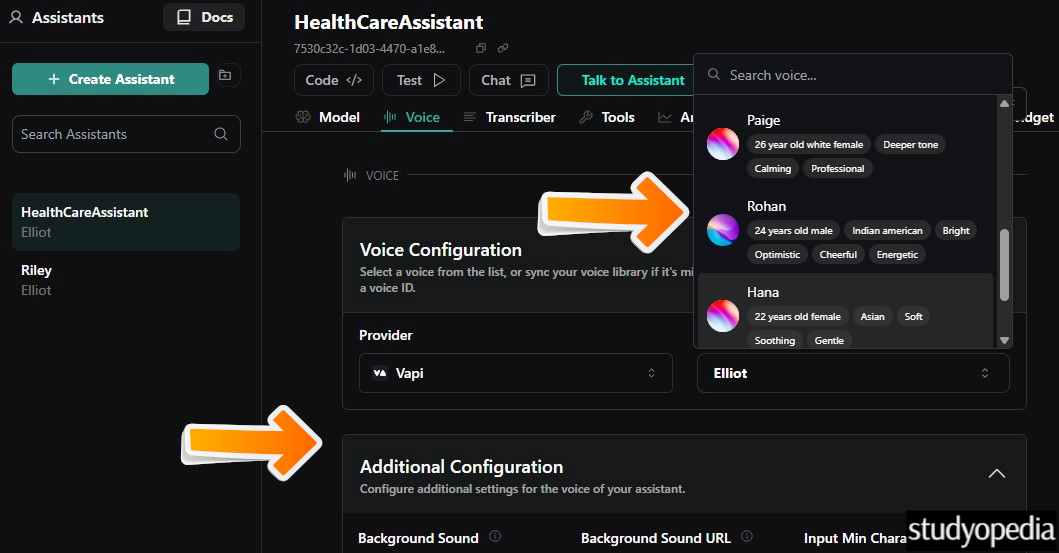1059x553 pixels.
Task: Choose the Hana voice option
Action: pos(844,311)
